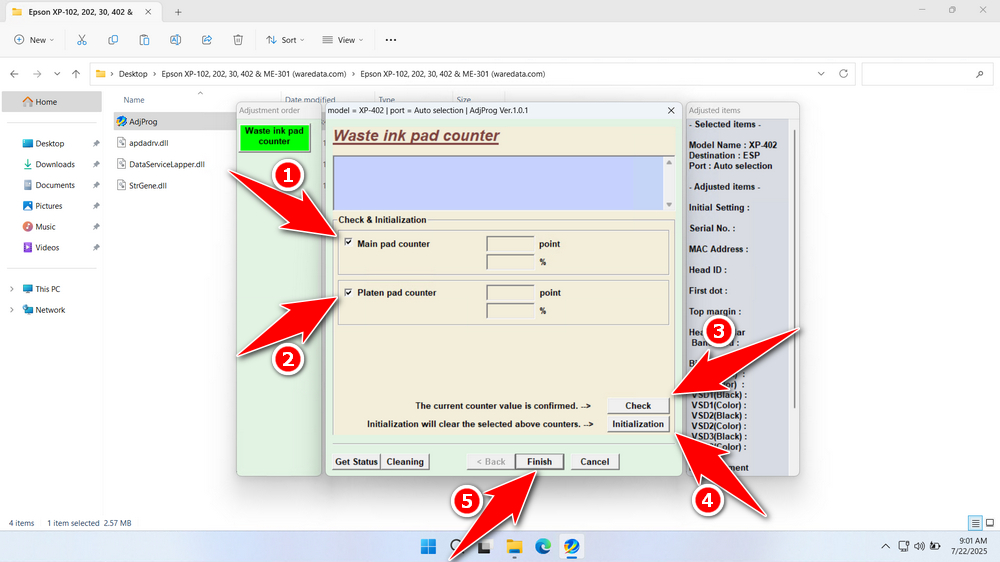Show hidden system tray icons
Screen dimensions: 1000x562
click(x=885, y=546)
